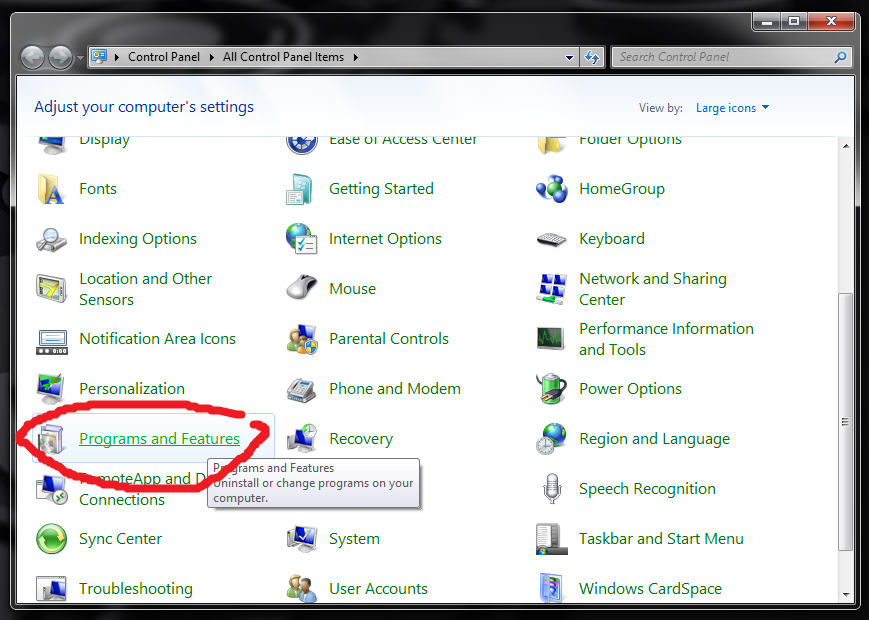Screen dimensions: 869x620
Task: Expand the arrow after All Control Panel Items
Action: [355, 57]
